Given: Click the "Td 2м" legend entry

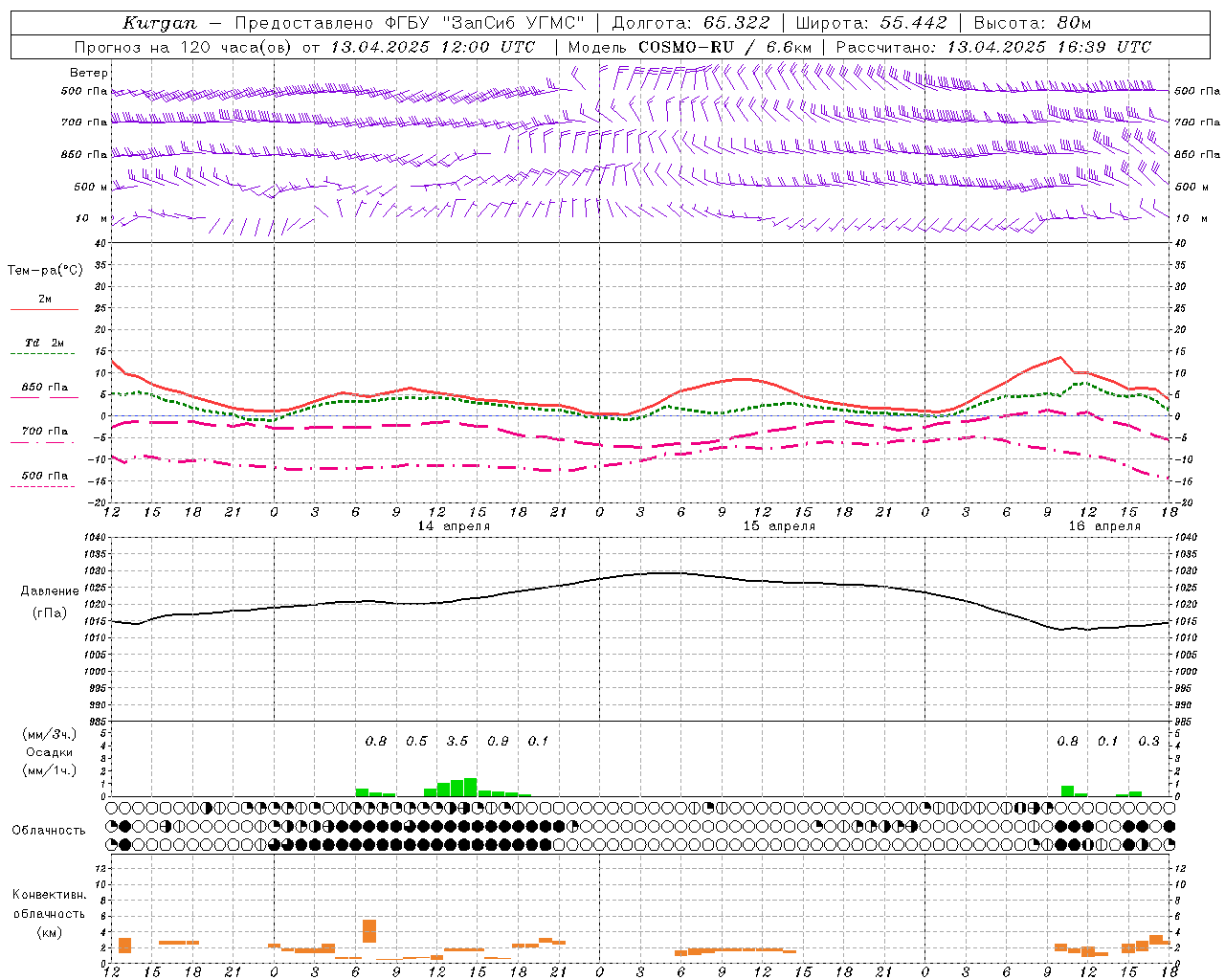Looking at the screenshot, I should 44,343.
